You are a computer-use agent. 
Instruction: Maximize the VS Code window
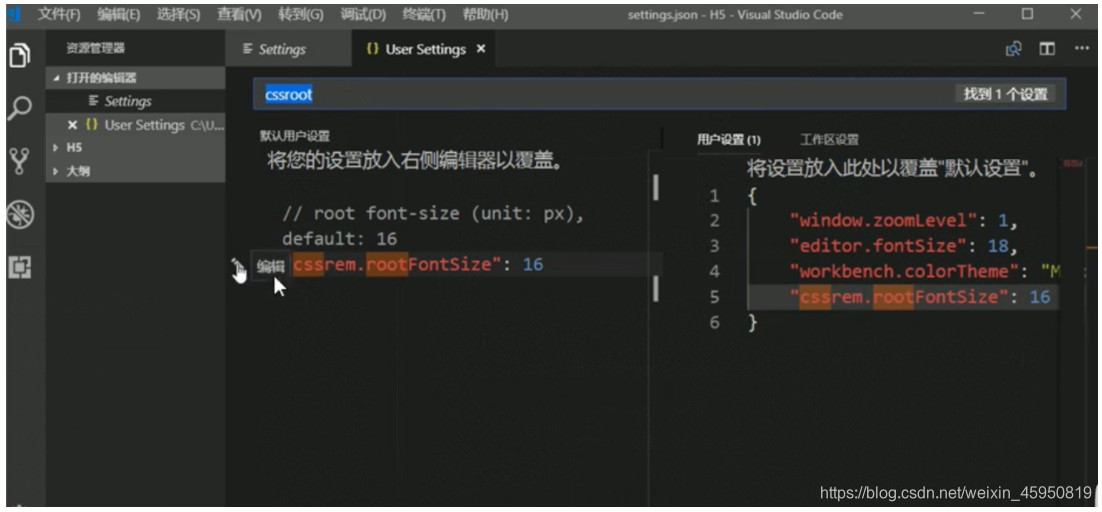click(x=1028, y=14)
